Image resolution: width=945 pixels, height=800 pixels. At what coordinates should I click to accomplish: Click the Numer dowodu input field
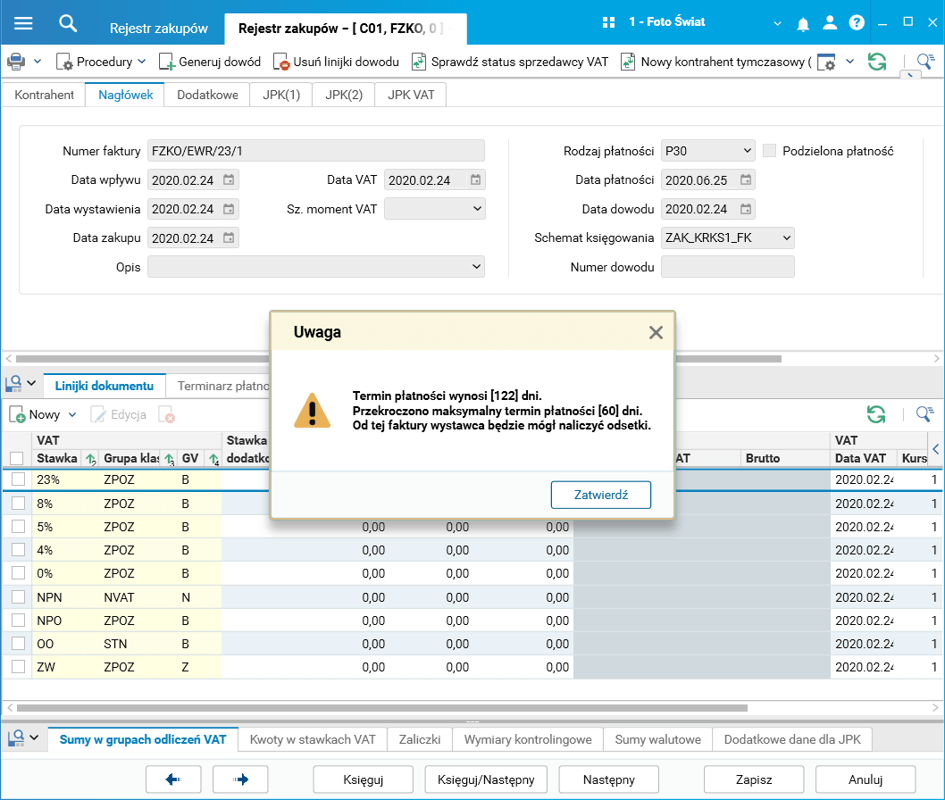(x=728, y=267)
